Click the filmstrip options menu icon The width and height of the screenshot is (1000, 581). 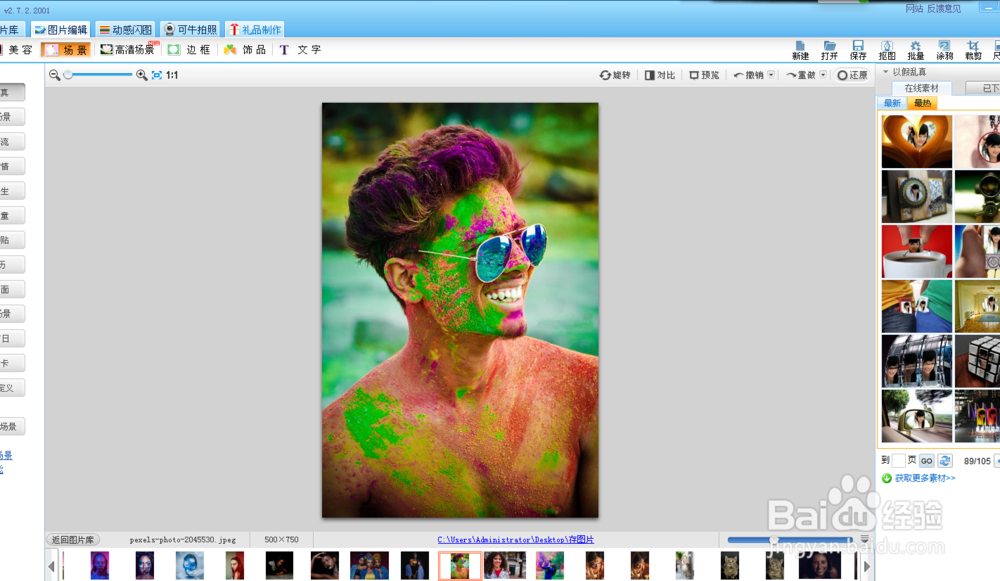click(x=864, y=539)
